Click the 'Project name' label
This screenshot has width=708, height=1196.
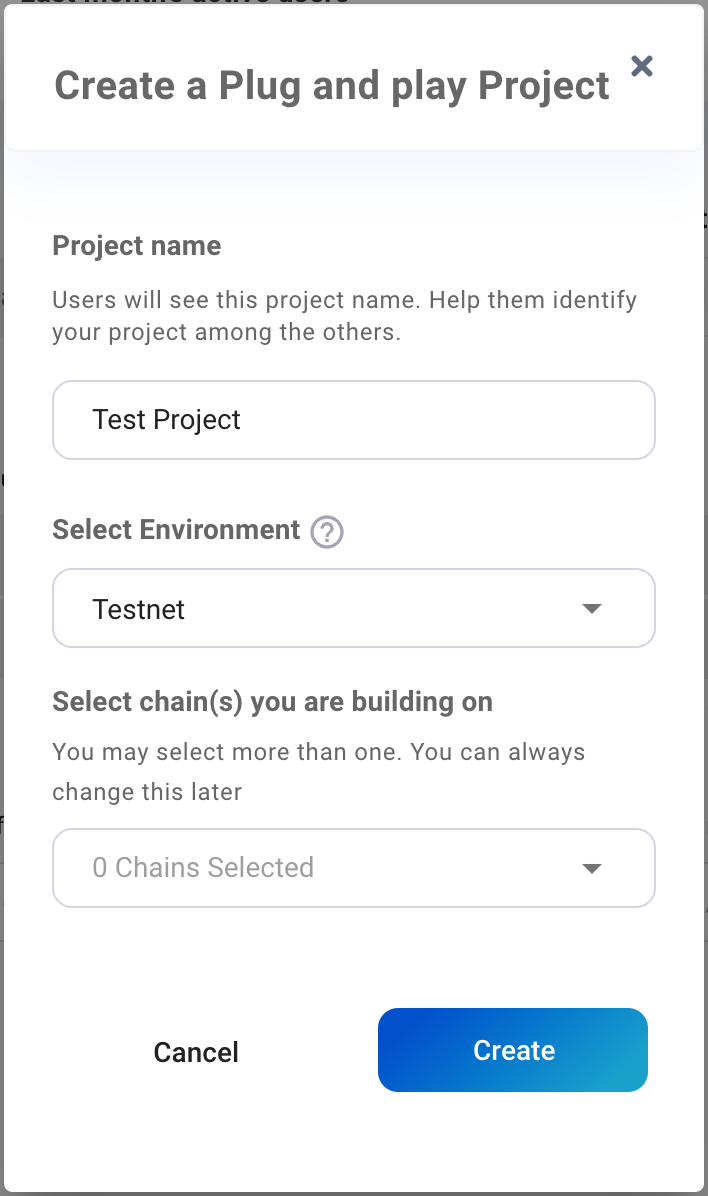point(136,246)
